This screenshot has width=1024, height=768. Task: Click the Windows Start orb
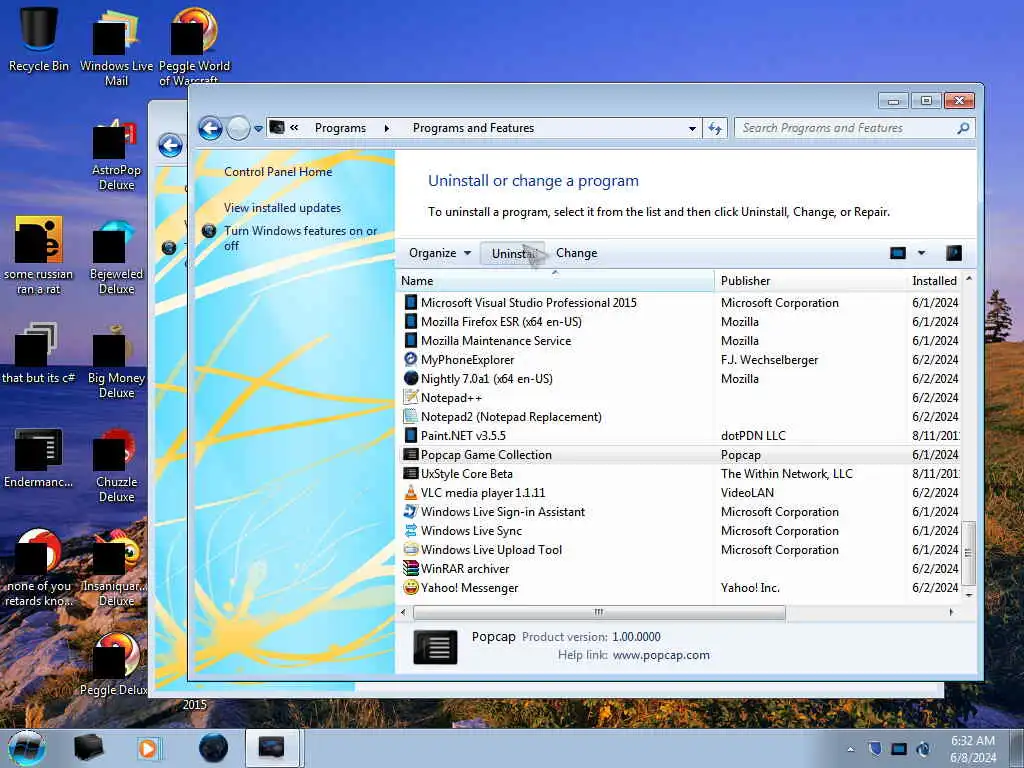point(27,748)
